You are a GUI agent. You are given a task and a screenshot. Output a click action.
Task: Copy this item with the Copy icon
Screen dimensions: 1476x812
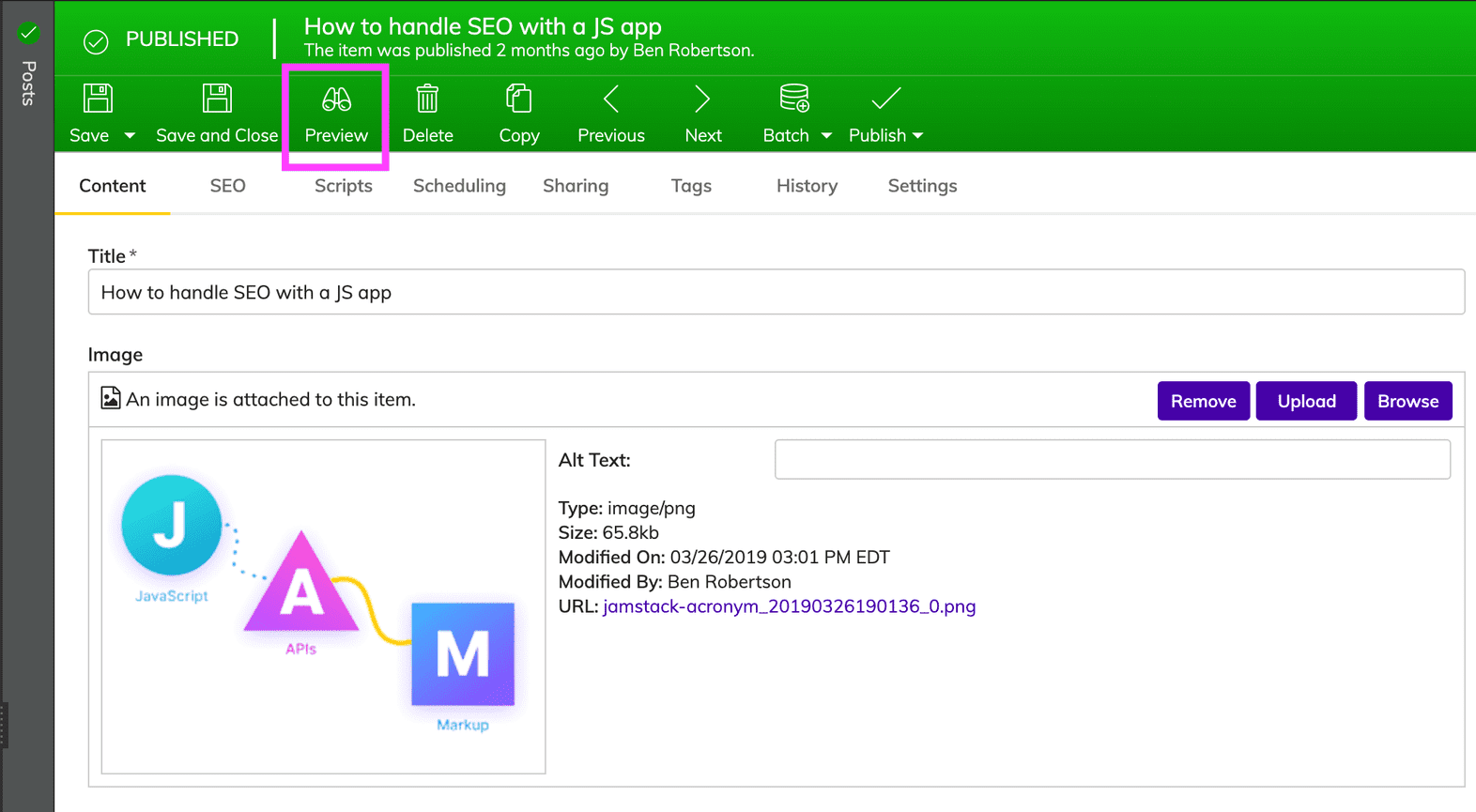pyautogui.click(x=518, y=100)
